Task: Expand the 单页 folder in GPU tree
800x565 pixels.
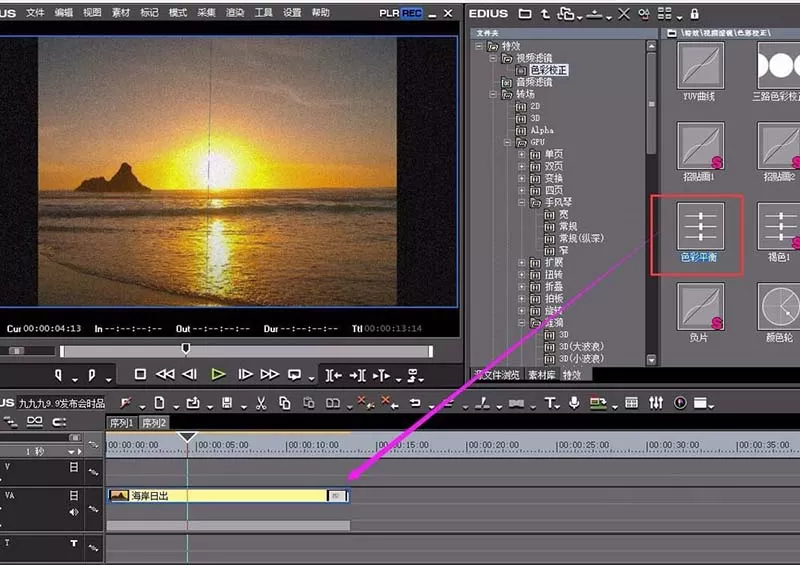Action: click(x=521, y=154)
